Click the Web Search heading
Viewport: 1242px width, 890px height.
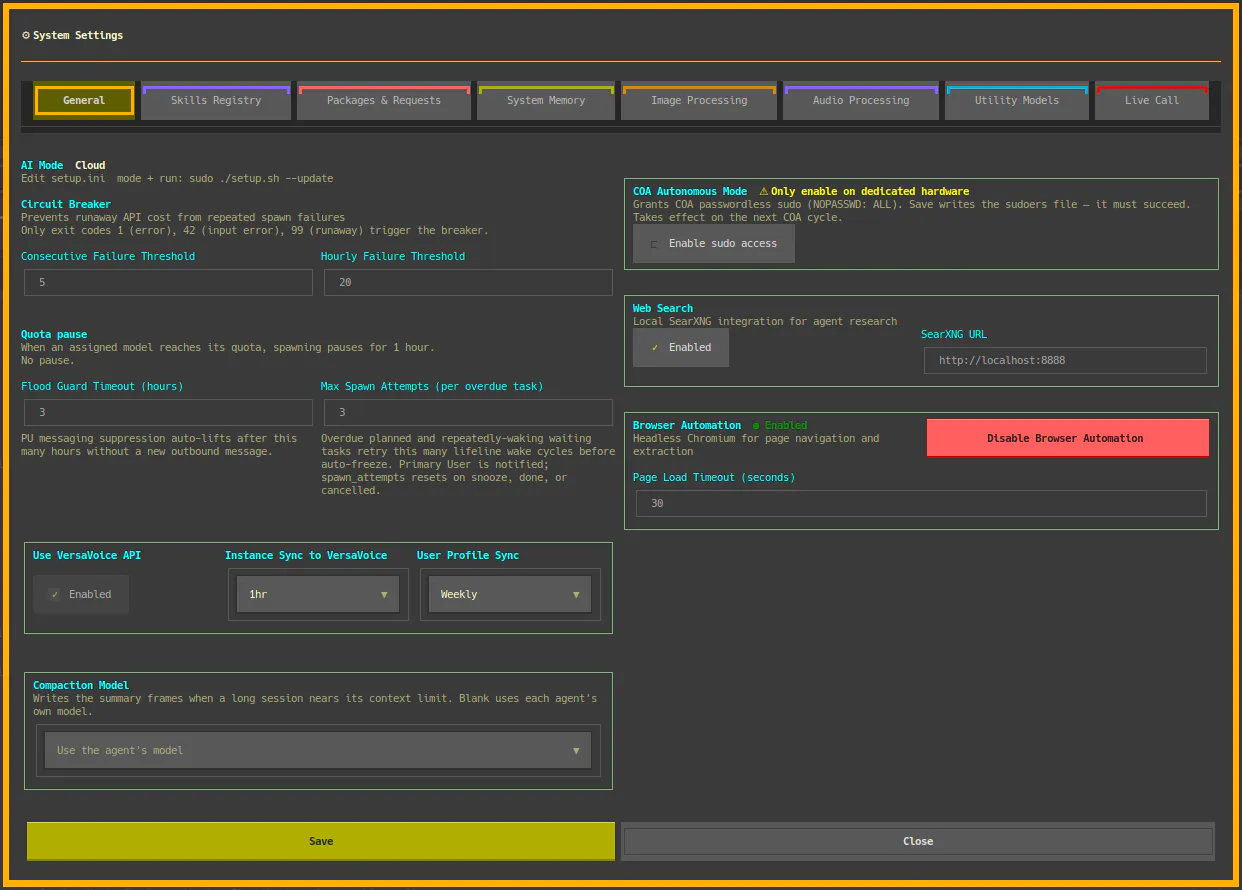click(x=663, y=308)
